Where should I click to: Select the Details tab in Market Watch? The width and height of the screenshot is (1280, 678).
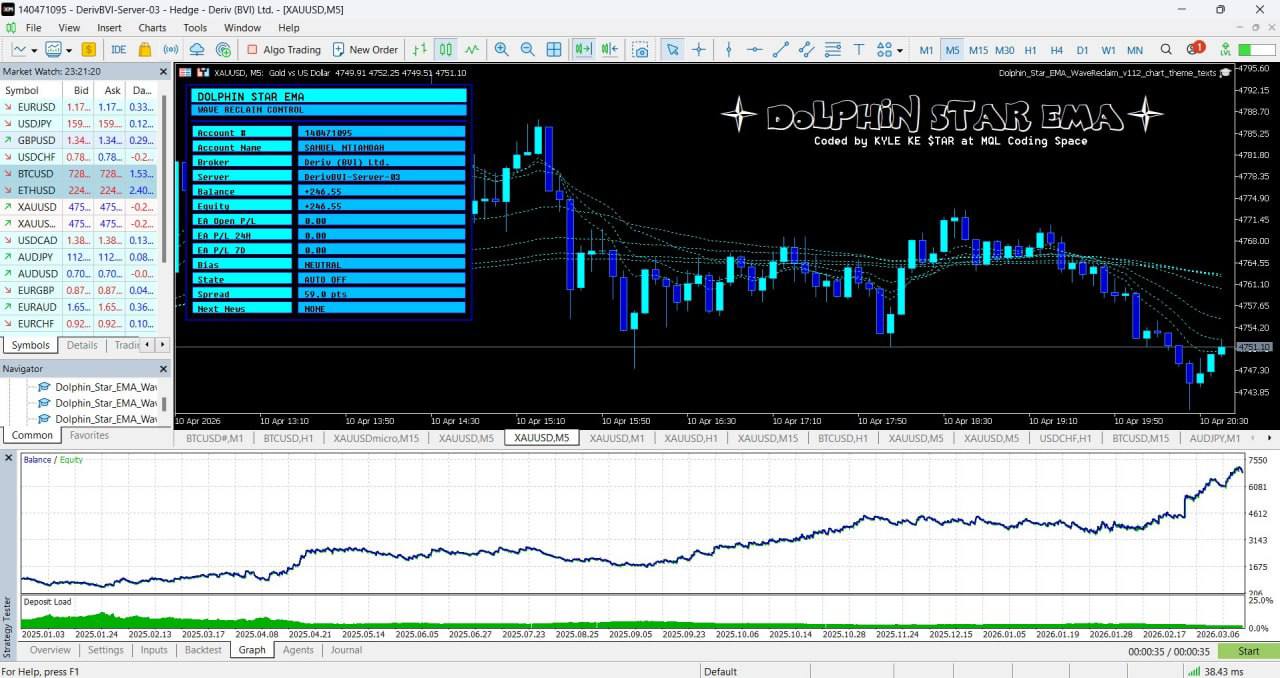coord(82,345)
